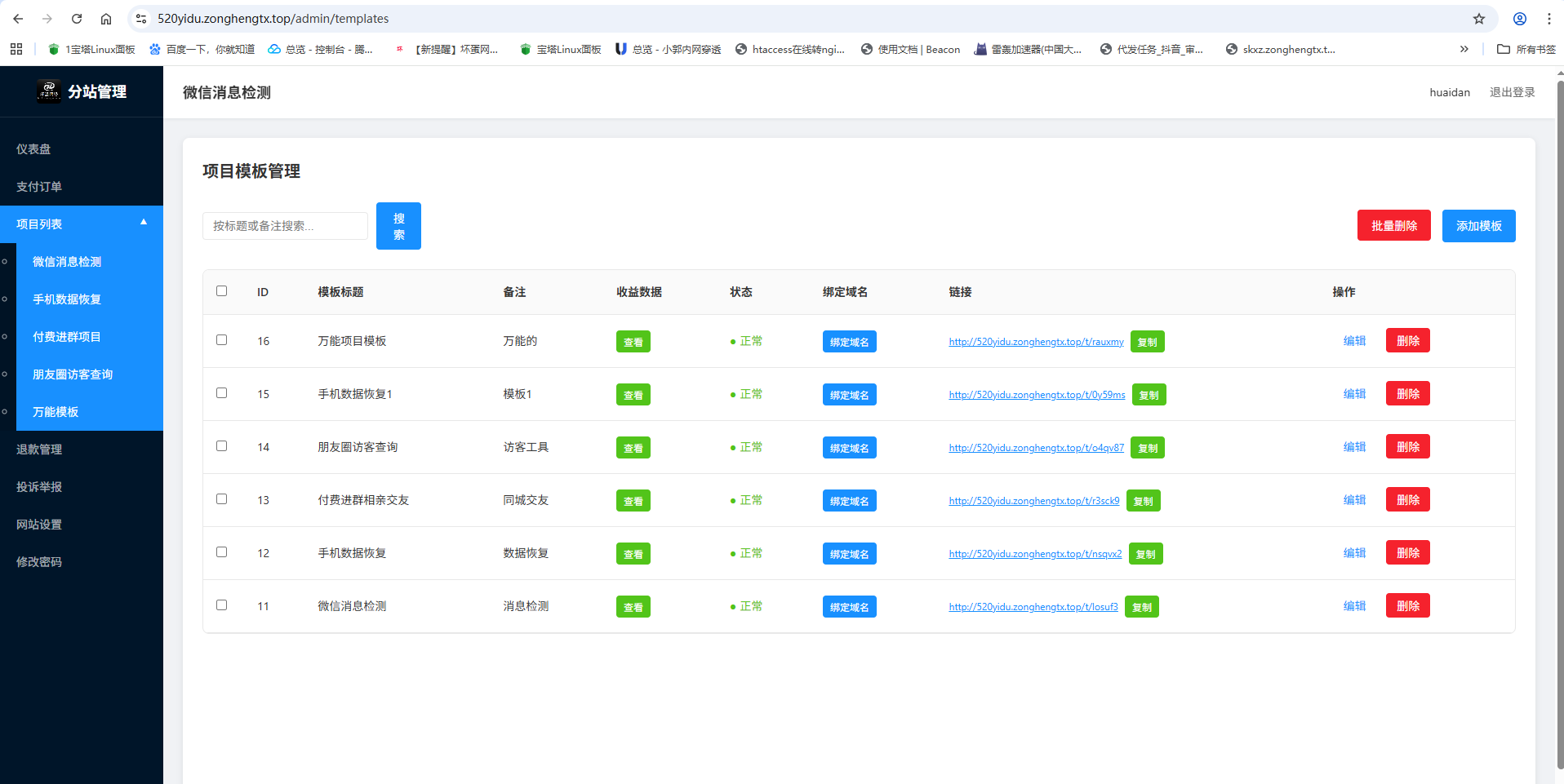
Task: Click the site information icon in address bar
Action: coord(141,19)
